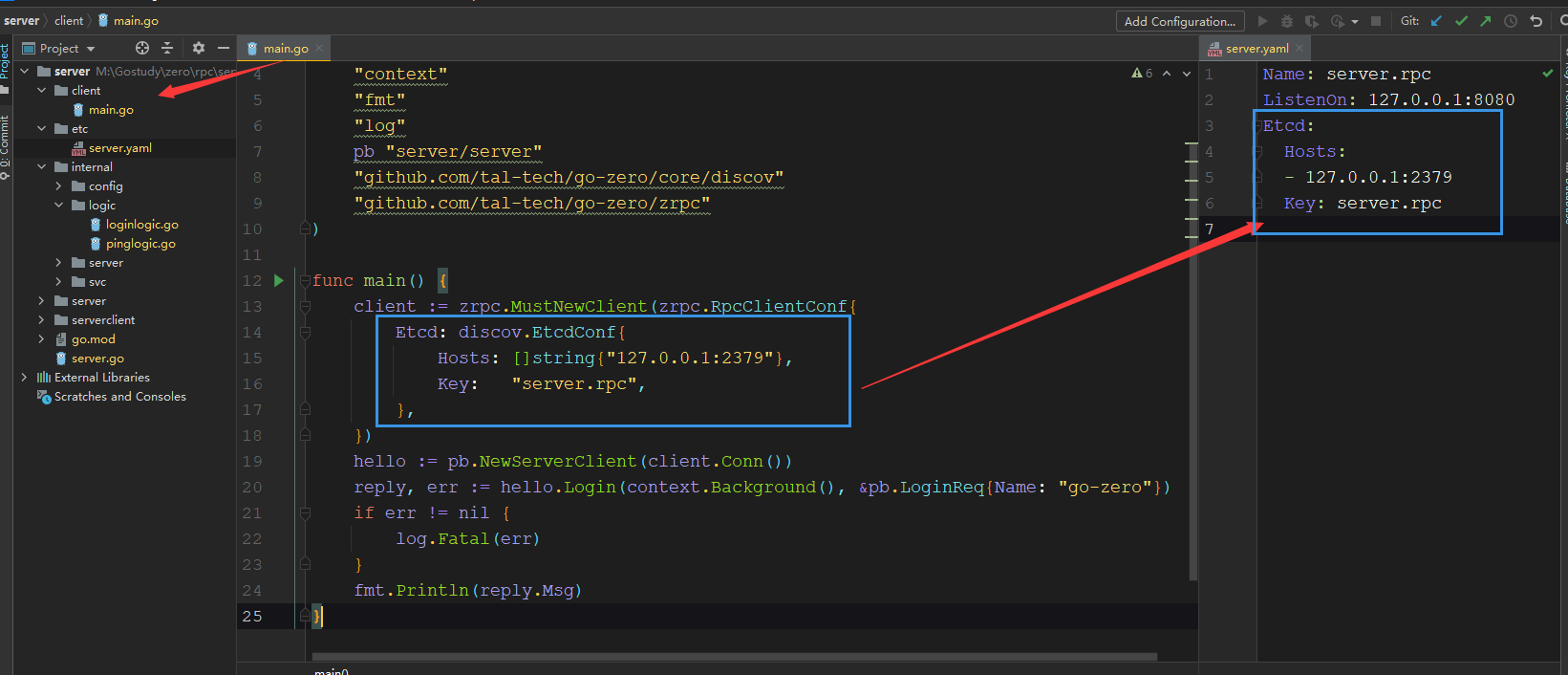Expand the serverclient folder
This screenshot has width=1568, height=675.
click(x=42, y=319)
